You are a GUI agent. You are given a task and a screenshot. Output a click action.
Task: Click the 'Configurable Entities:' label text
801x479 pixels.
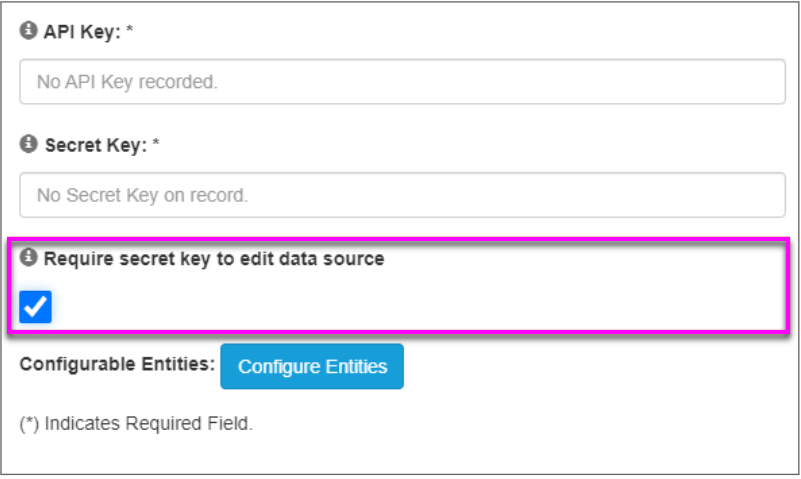[x=117, y=364]
